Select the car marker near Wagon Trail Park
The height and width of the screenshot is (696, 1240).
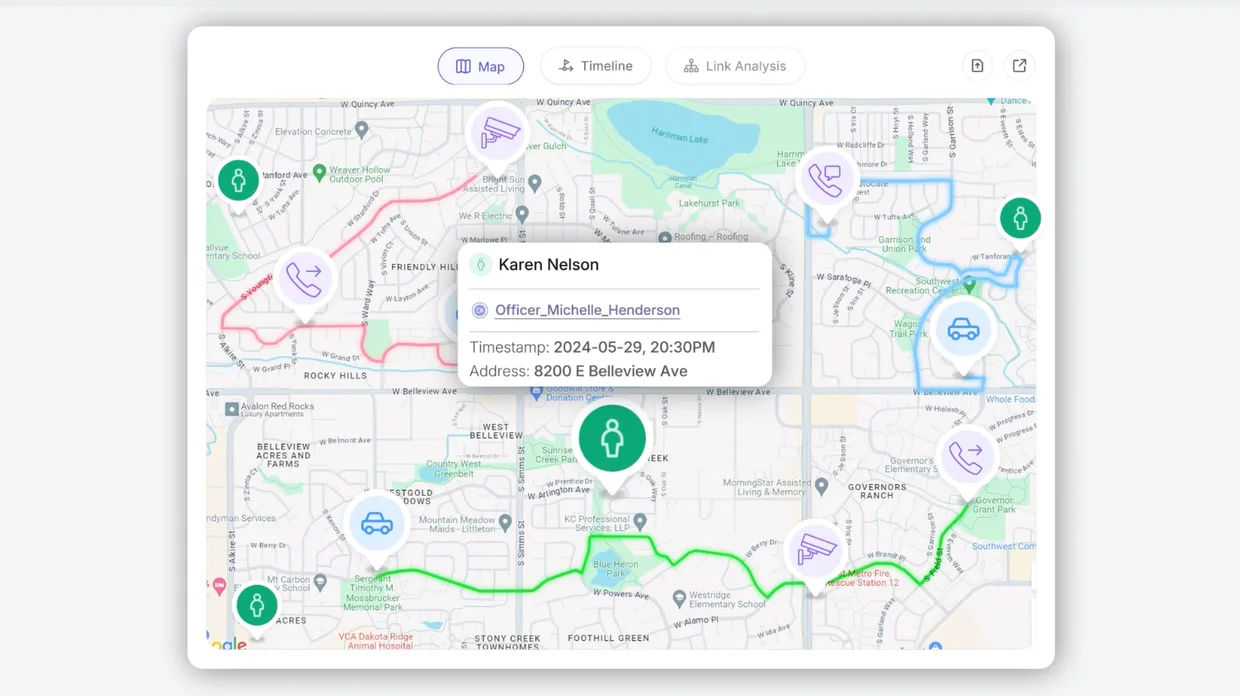[963, 330]
